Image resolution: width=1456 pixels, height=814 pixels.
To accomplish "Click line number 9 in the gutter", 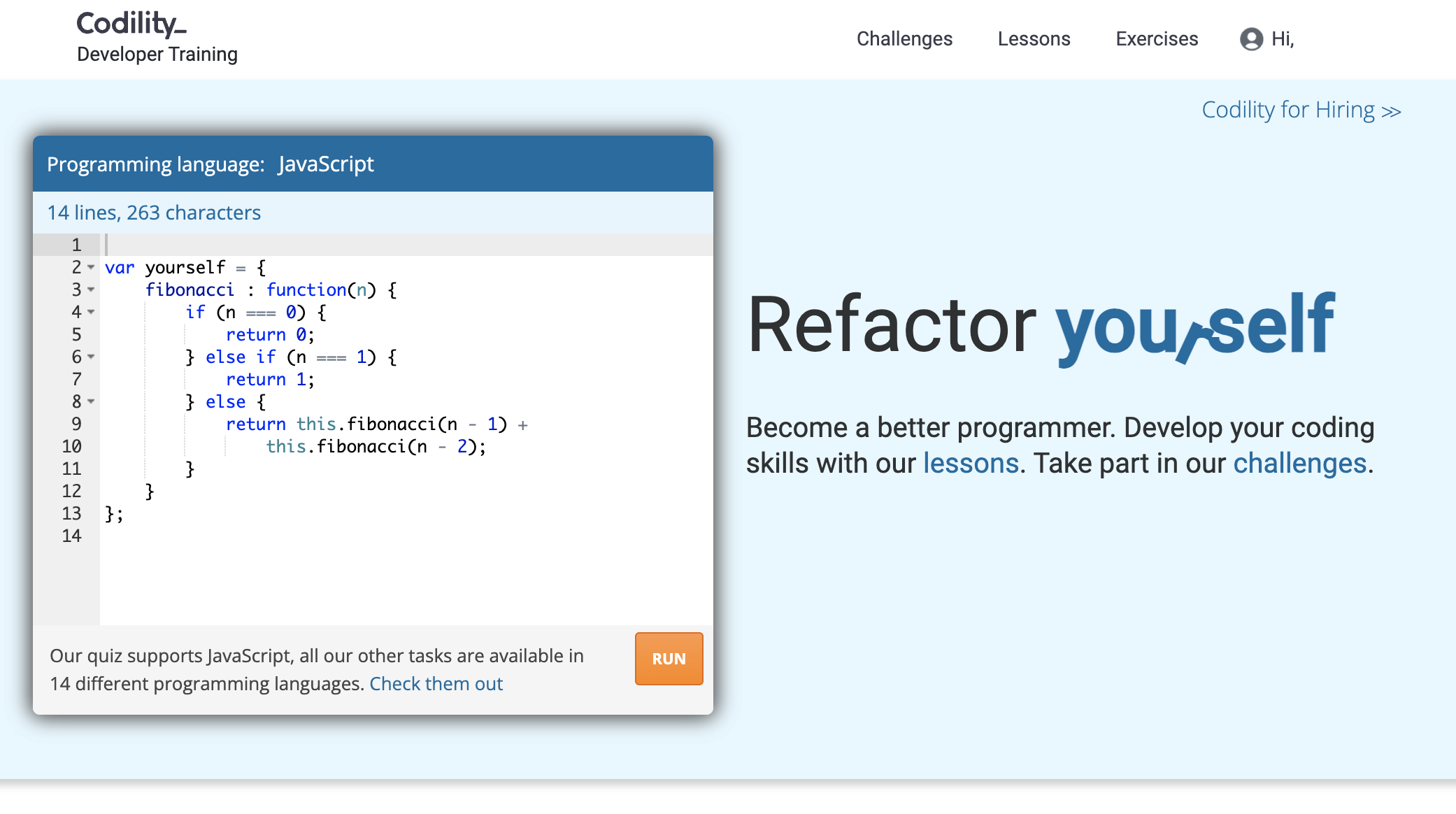I will tap(76, 424).
